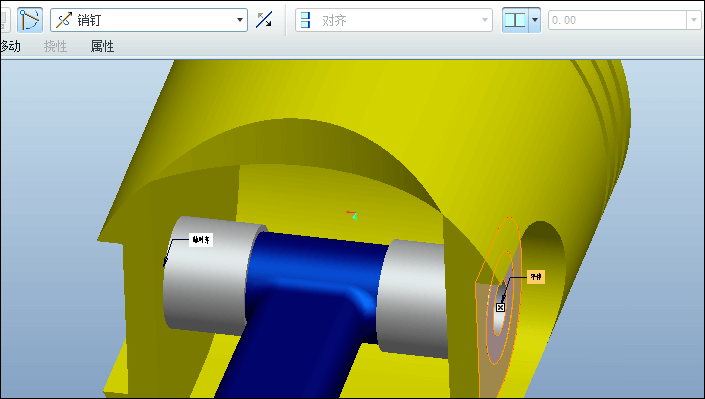Select the coincident offset type button
The image size is (705, 399).
515,20
